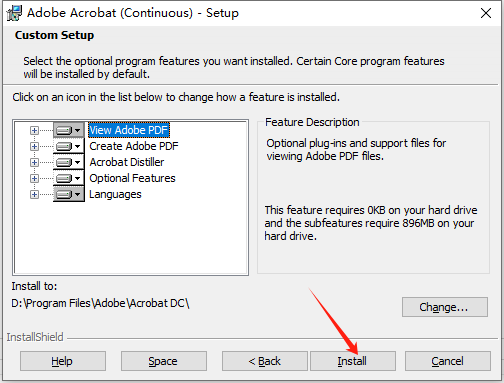Select the Acrobat Distiller feature label
The image size is (504, 383).
(x=127, y=162)
